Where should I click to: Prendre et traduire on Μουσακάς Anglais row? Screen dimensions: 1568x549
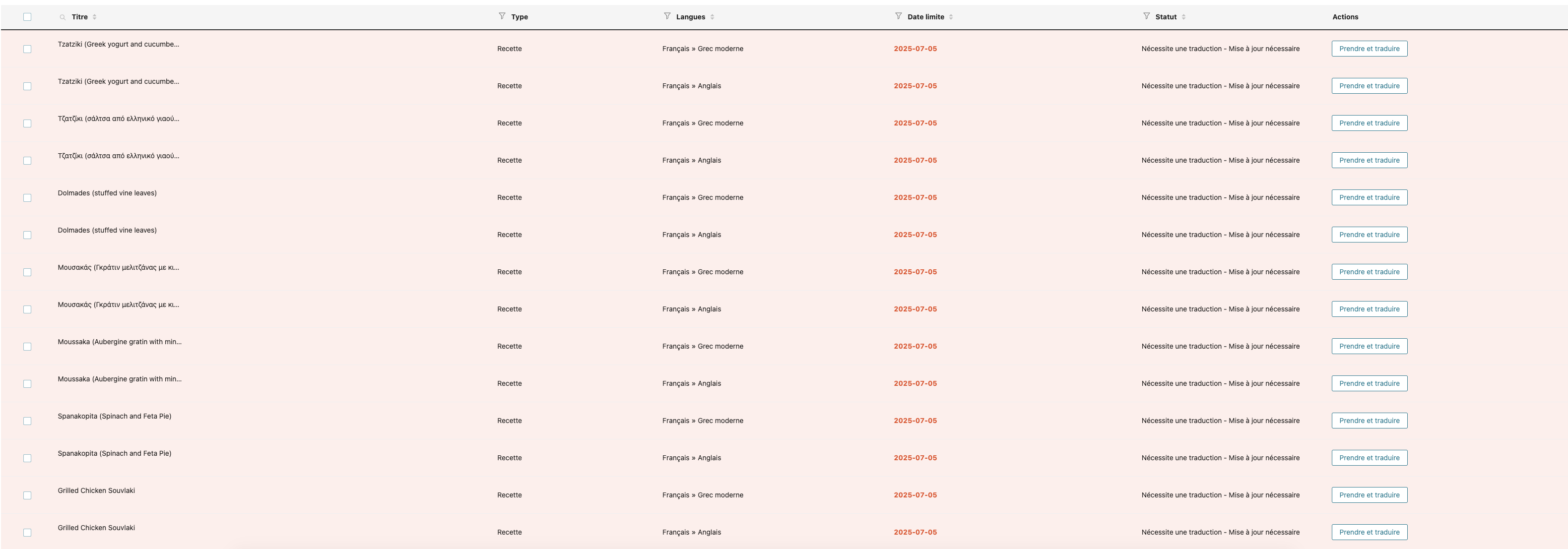(x=1369, y=308)
